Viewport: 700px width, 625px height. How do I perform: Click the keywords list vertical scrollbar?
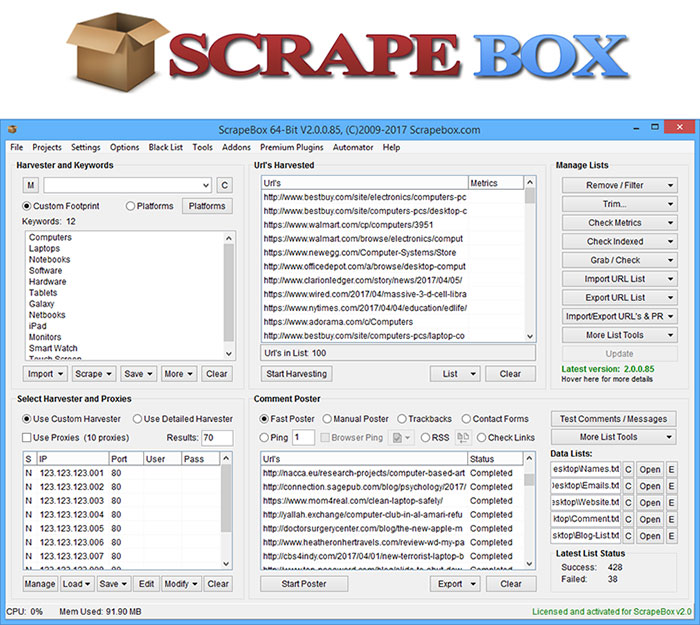pyautogui.click(x=229, y=290)
